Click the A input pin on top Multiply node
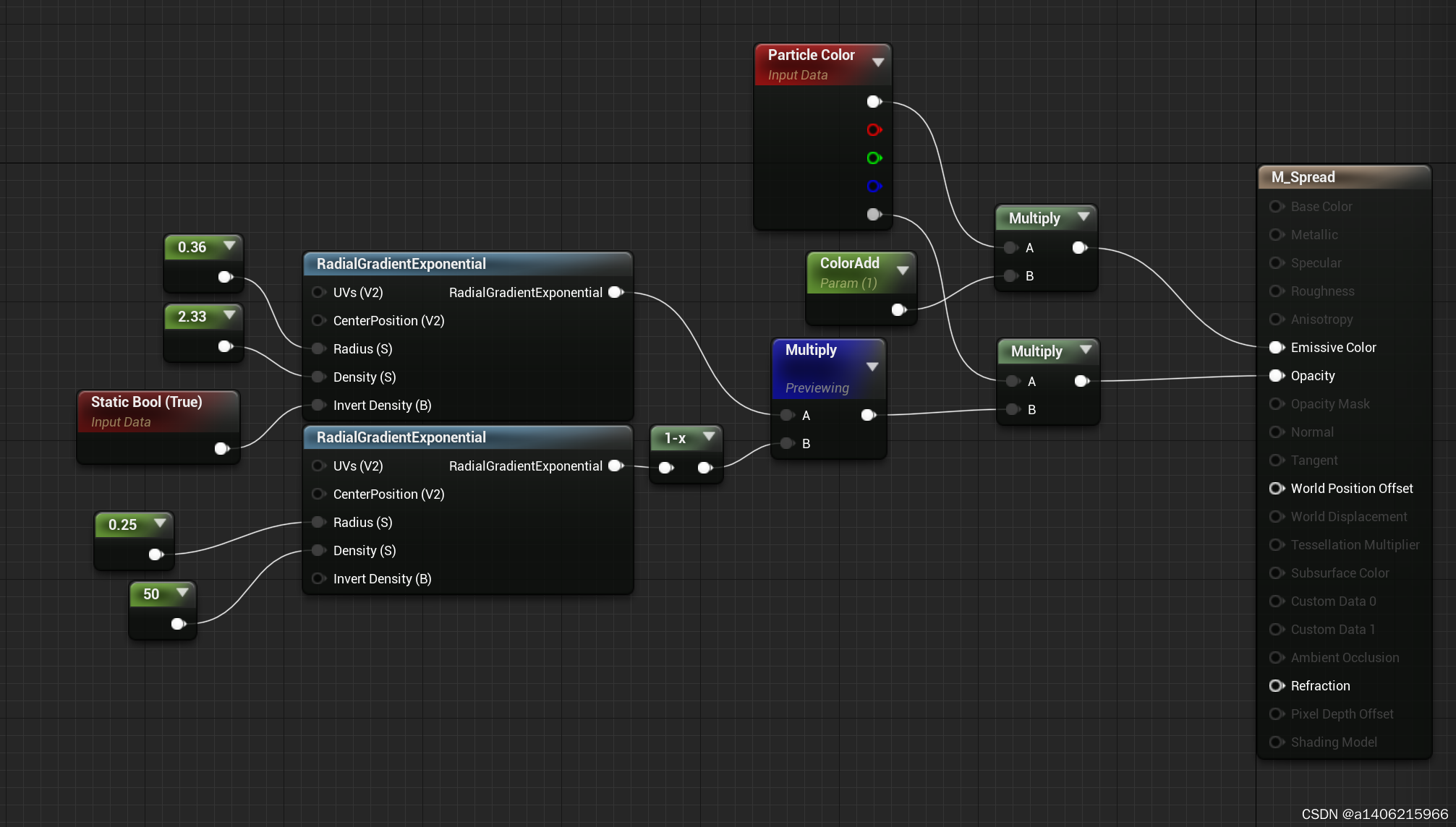The height and width of the screenshot is (827, 1456). point(1010,247)
